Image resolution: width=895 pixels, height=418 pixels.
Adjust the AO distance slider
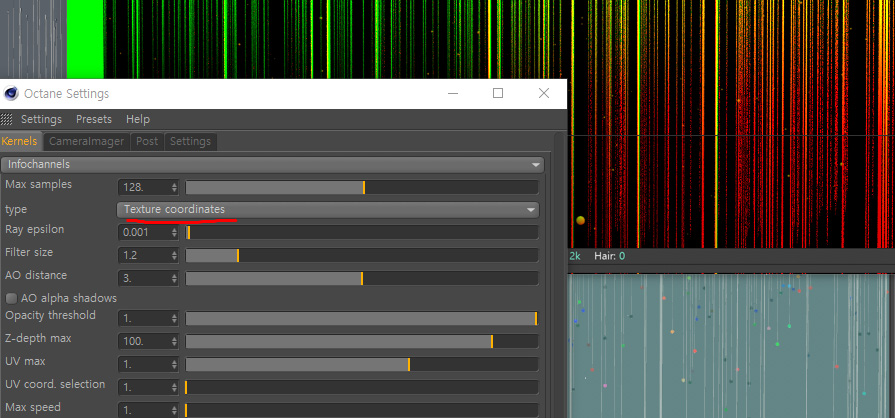click(x=362, y=279)
